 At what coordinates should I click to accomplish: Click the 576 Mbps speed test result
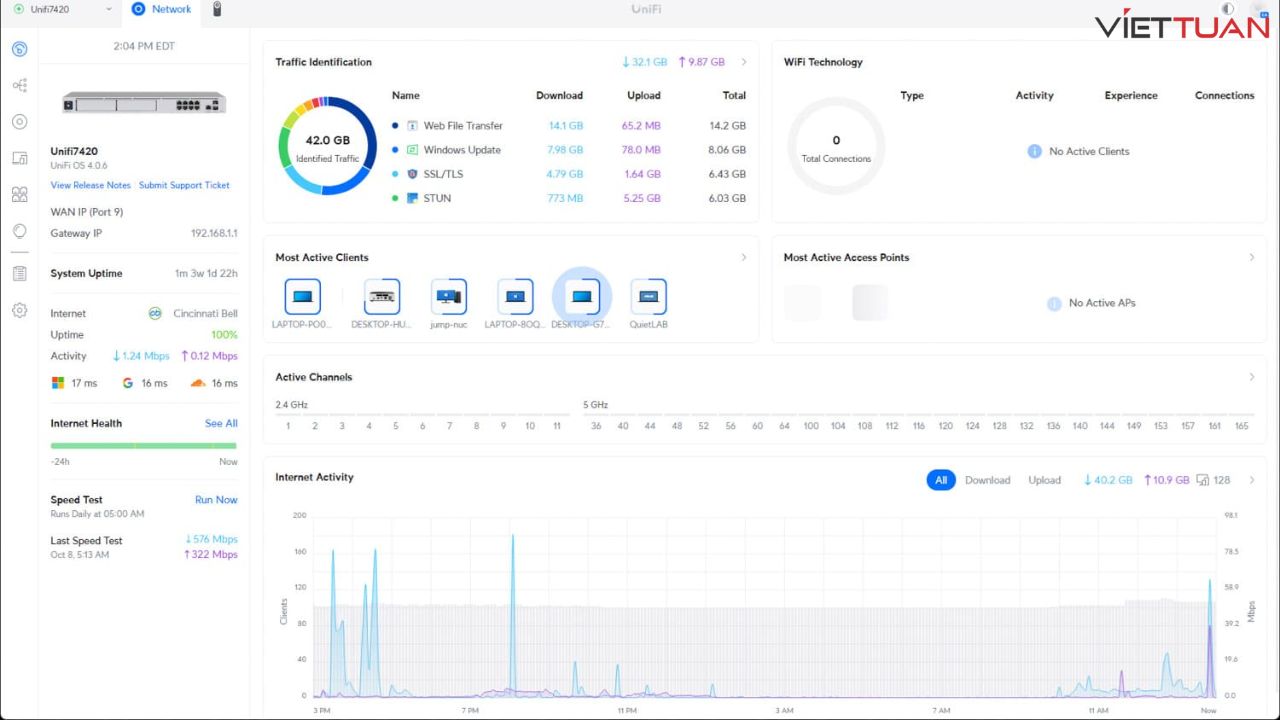pos(211,539)
